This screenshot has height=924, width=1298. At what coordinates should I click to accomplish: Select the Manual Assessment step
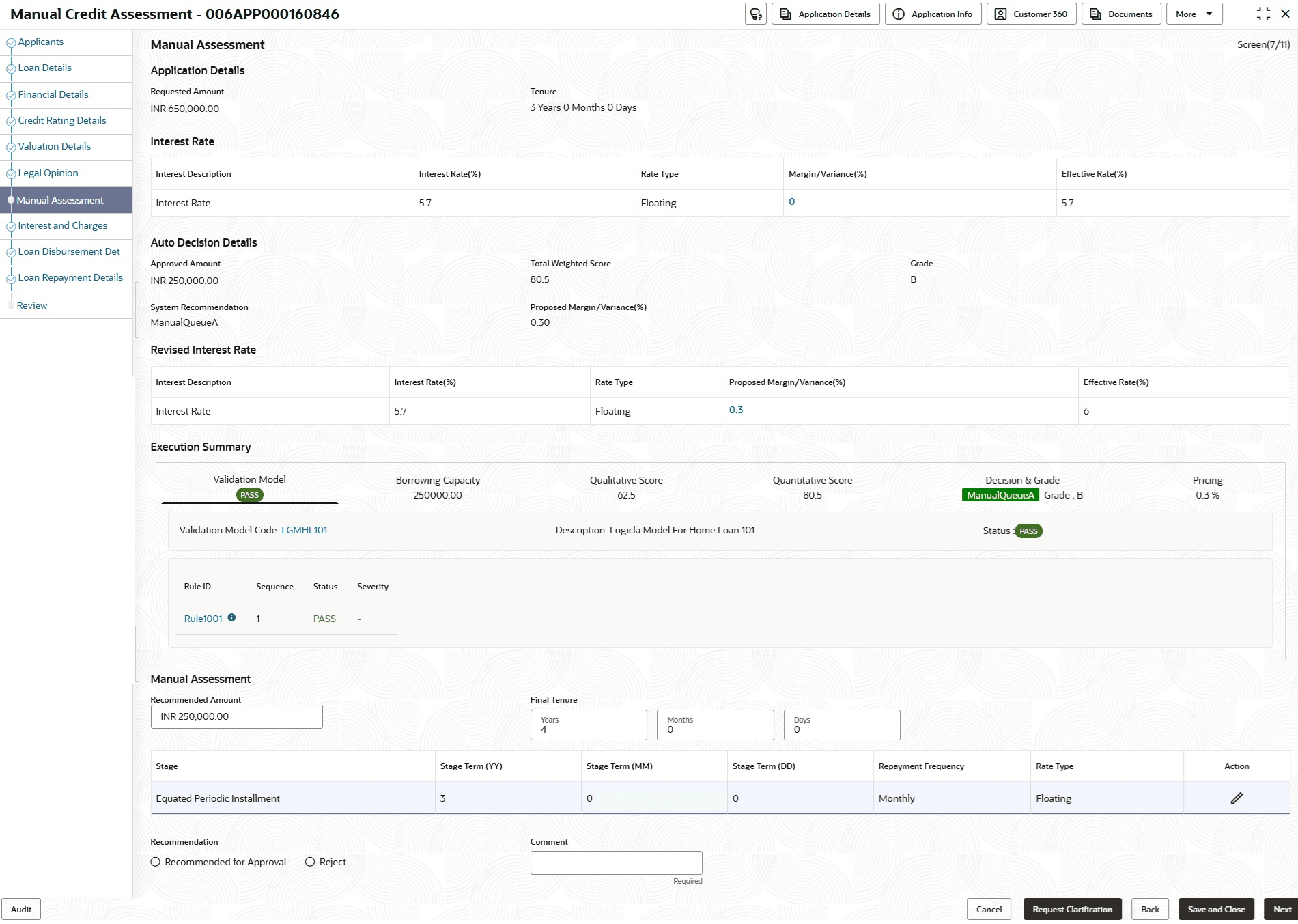pos(66,200)
